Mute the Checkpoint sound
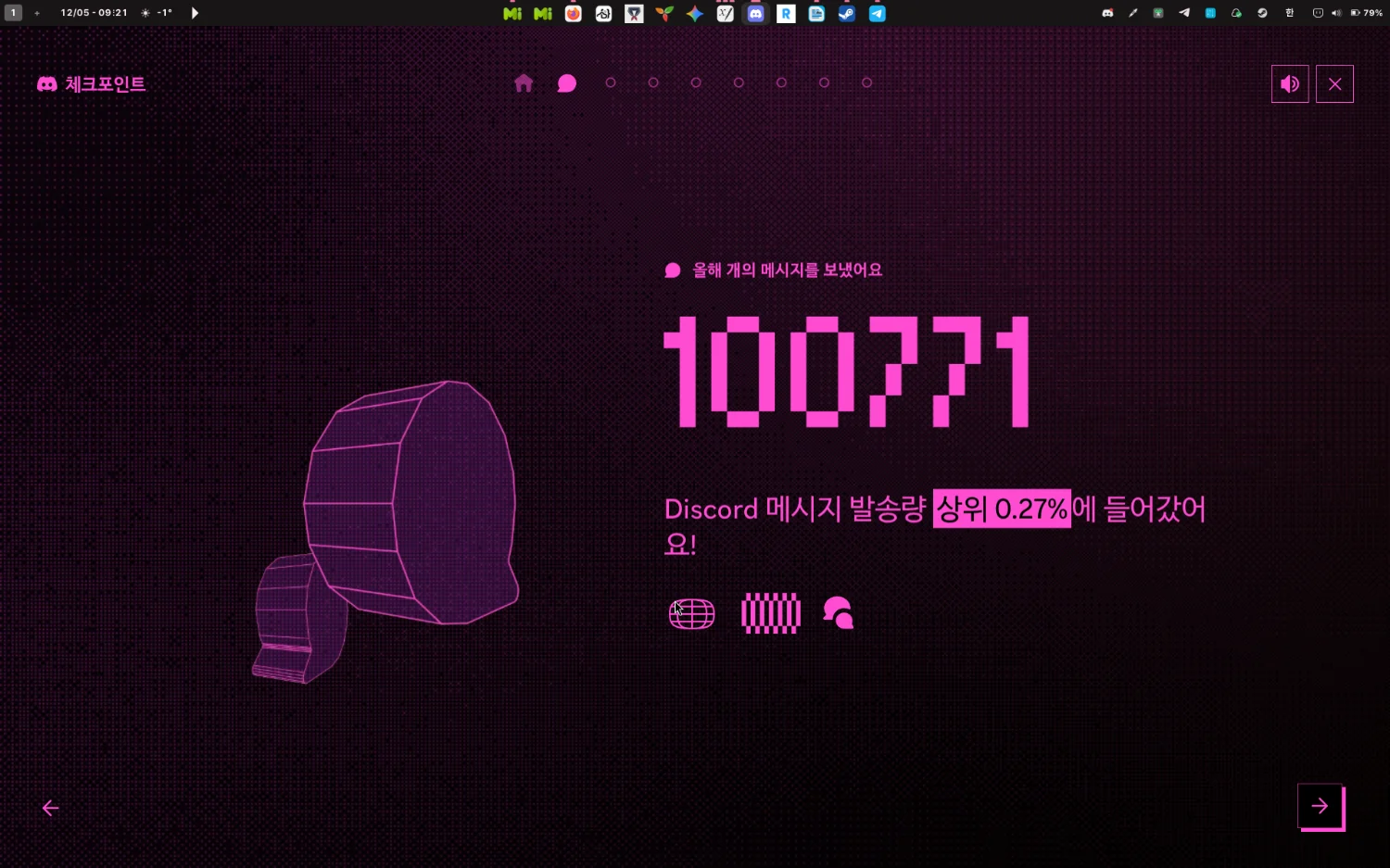 tap(1289, 84)
